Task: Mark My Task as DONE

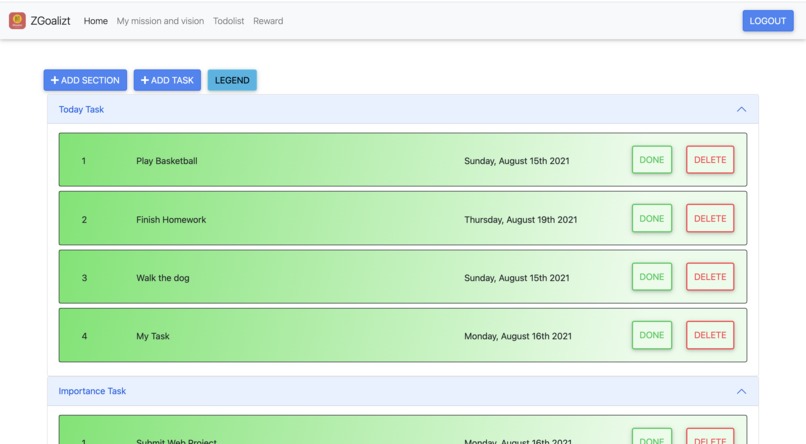Action: pyautogui.click(x=652, y=335)
